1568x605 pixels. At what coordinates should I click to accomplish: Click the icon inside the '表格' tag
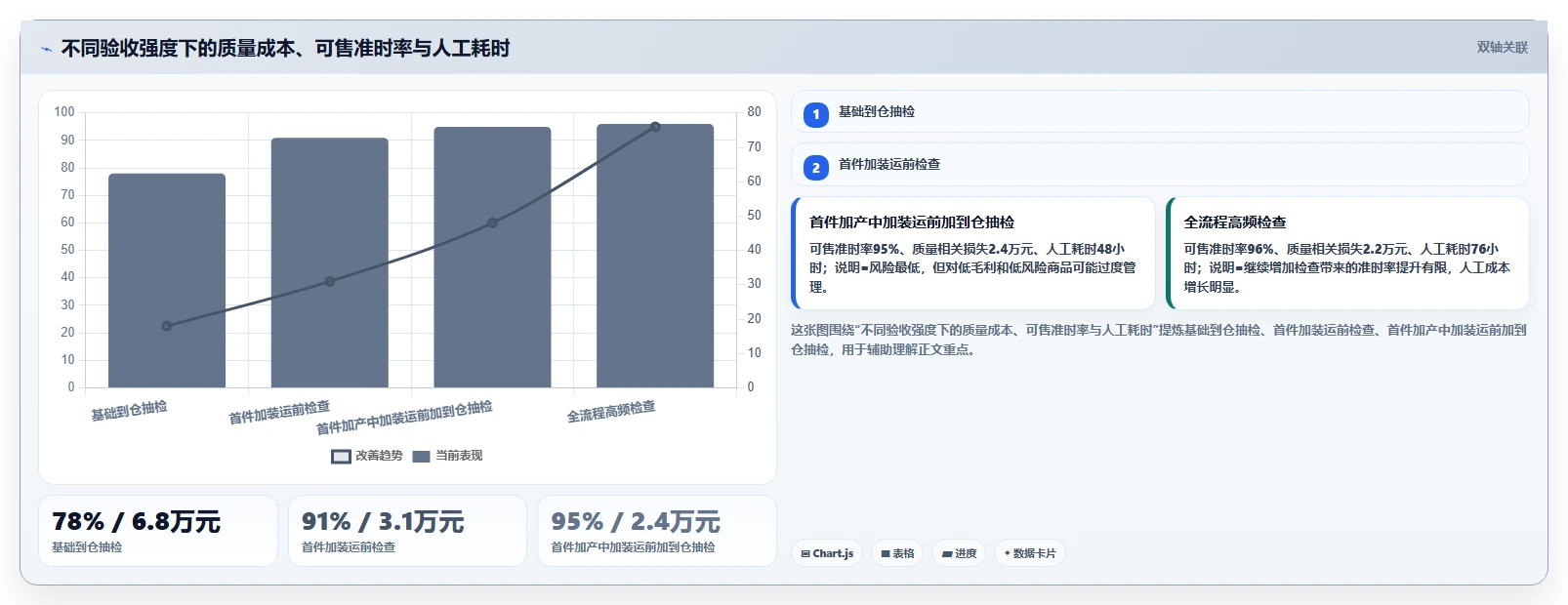(886, 553)
